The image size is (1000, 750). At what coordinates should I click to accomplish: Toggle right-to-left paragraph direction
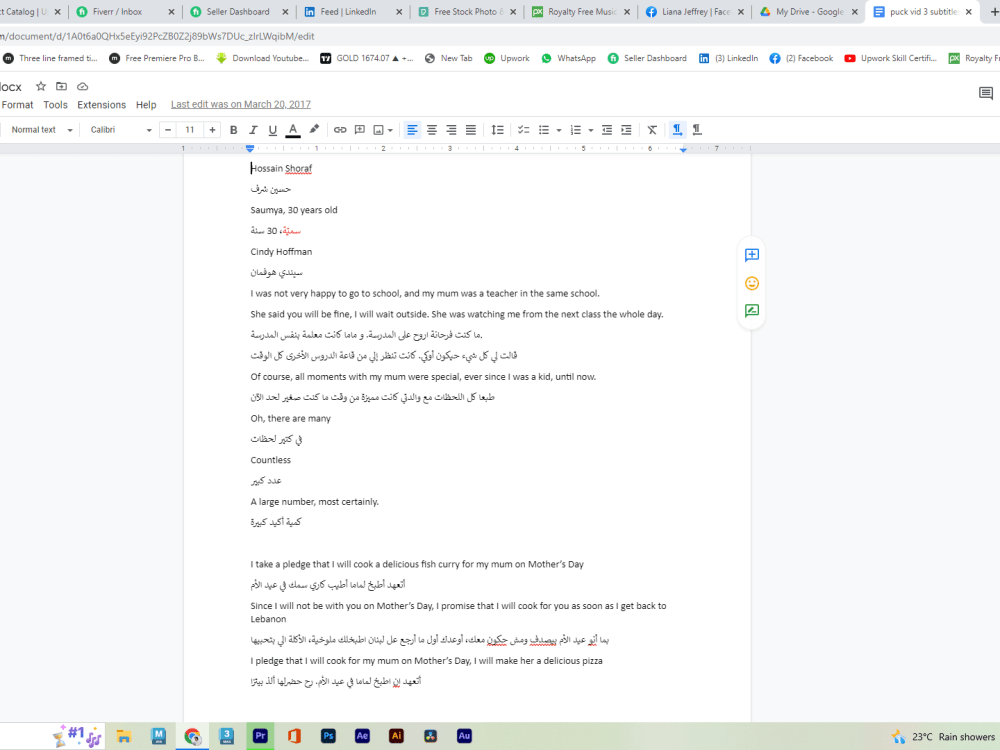pyautogui.click(x=697, y=130)
